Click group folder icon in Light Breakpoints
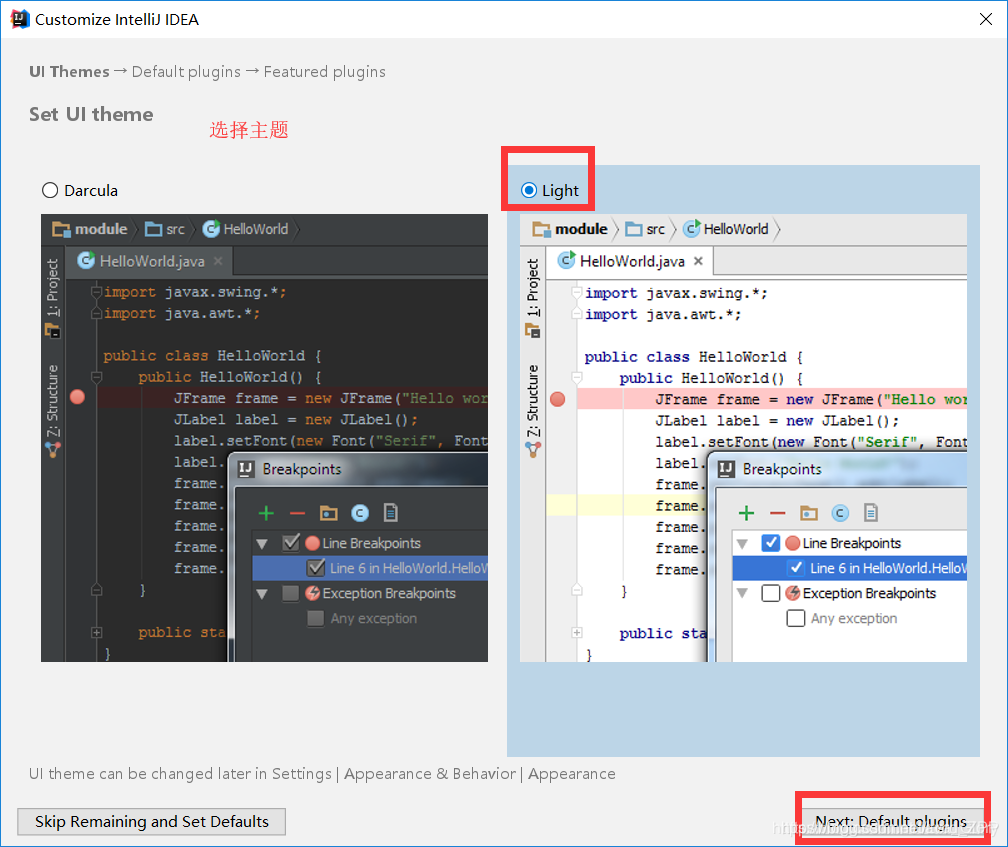The width and height of the screenshot is (1008, 847). coord(809,513)
